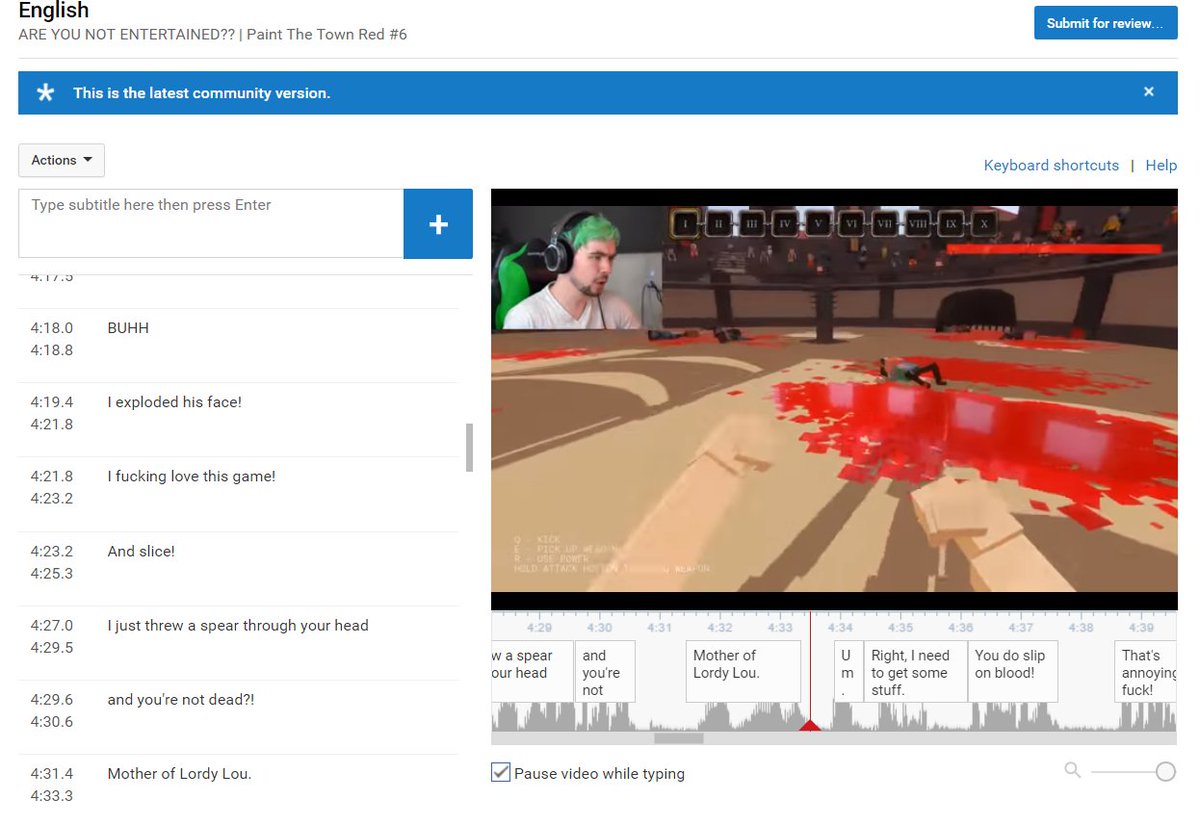The image size is (1200, 825).
Task: Click the magnifier zoom icon
Action: (1073, 770)
